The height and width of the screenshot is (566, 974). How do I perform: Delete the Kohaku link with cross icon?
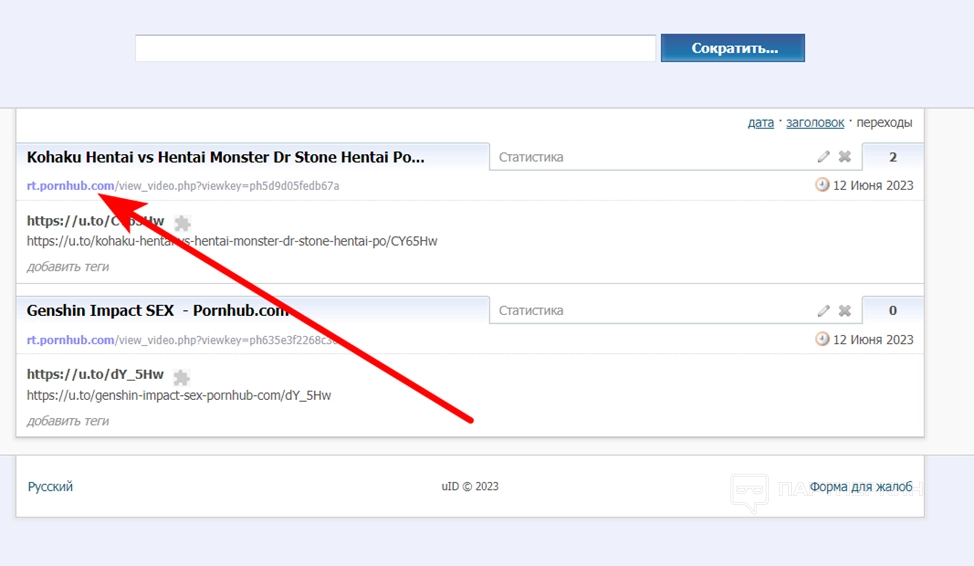(x=845, y=157)
